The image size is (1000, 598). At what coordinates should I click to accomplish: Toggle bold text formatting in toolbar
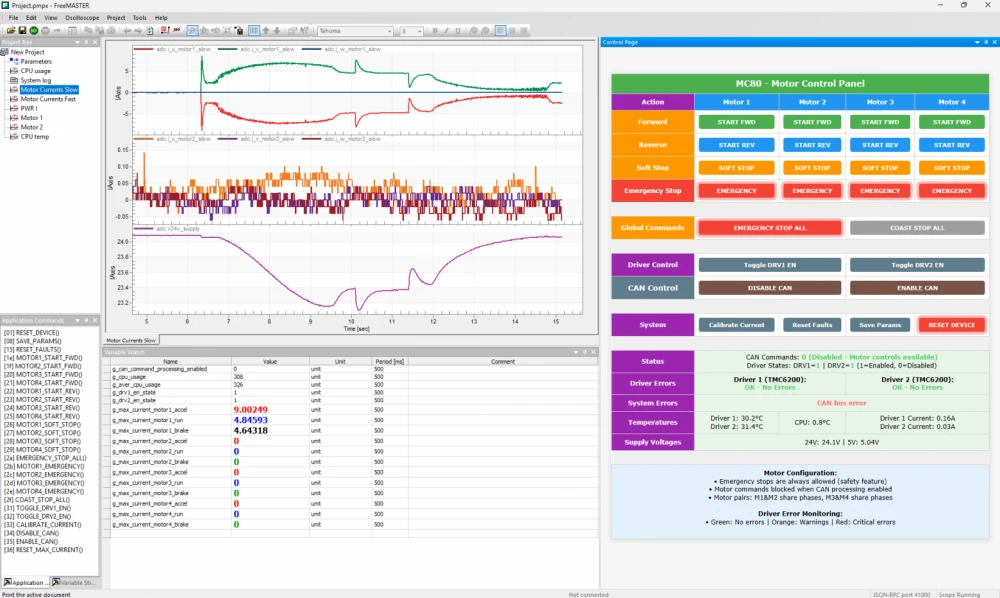[434, 30]
